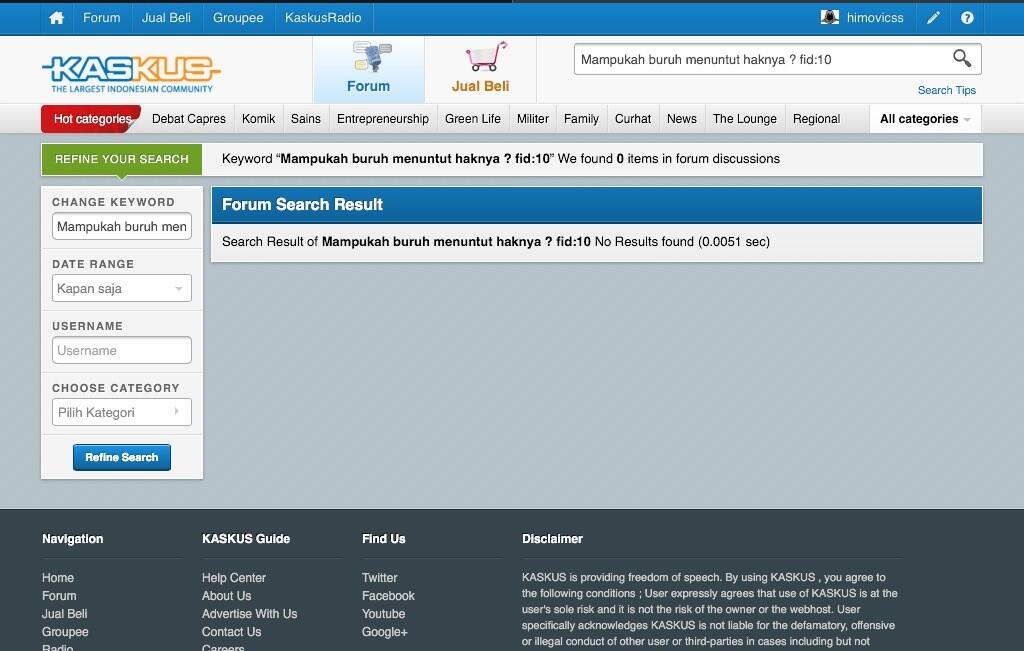Select the Forum section icon tab
Screen dimensions: 1024x651
pos(368,69)
